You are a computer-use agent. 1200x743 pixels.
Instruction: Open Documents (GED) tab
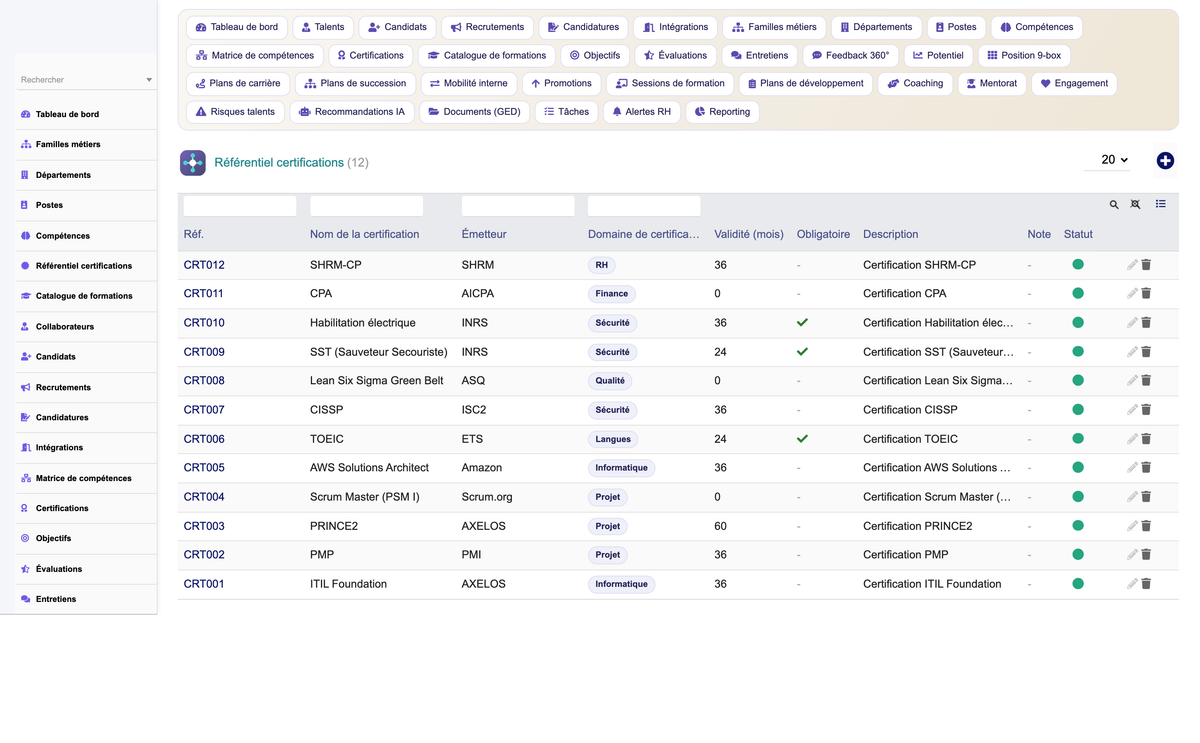[x=474, y=112]
